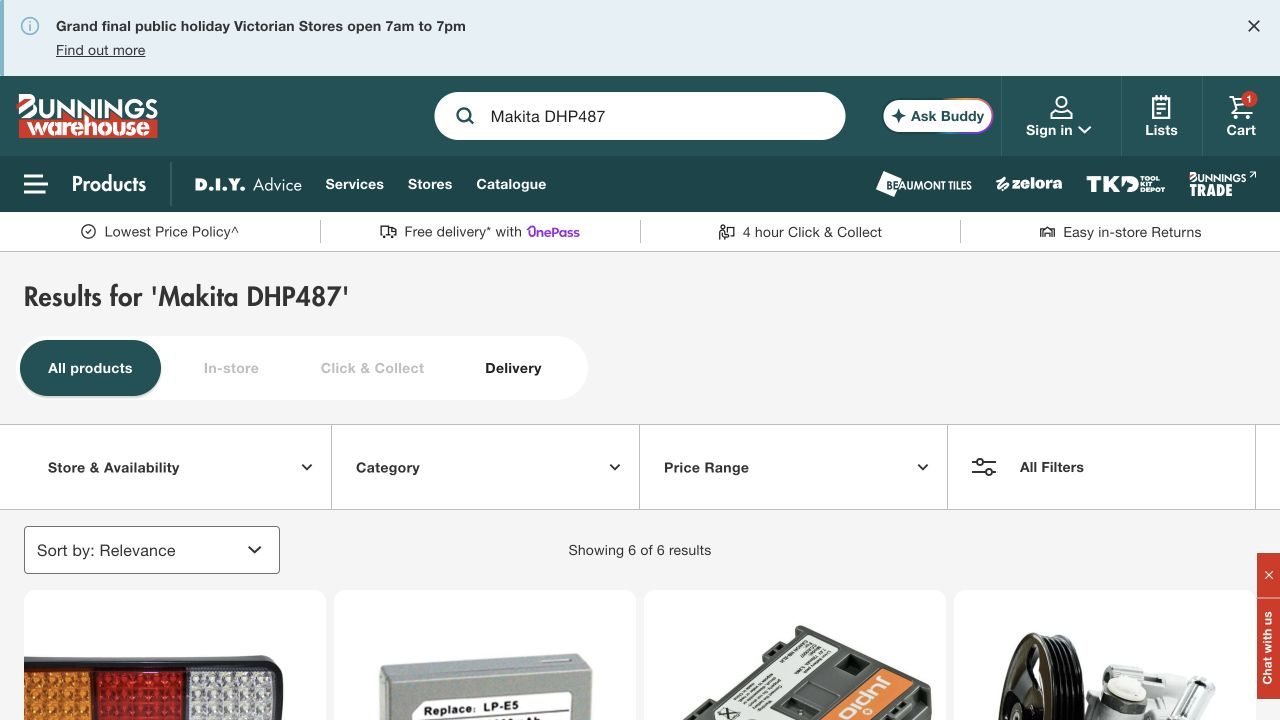Open the Lists clipboard icon
The height and width of the screenshot is (720, 1280).
tap(1161, 106)
